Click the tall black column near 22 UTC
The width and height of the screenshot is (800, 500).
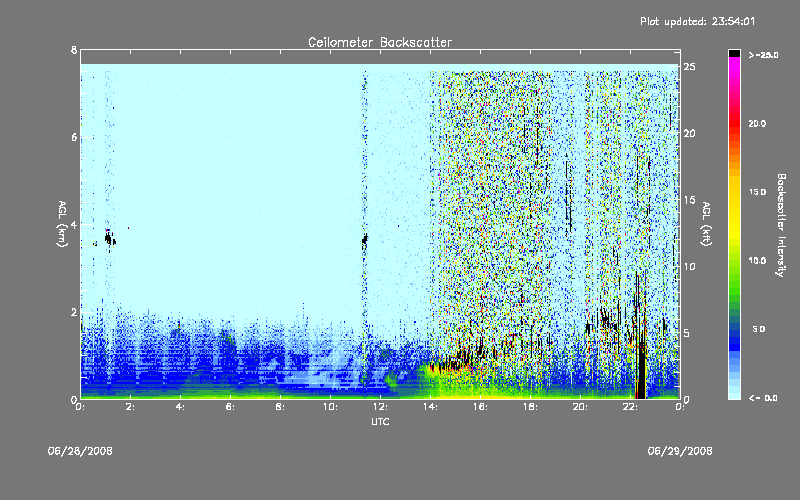point(640,370)
